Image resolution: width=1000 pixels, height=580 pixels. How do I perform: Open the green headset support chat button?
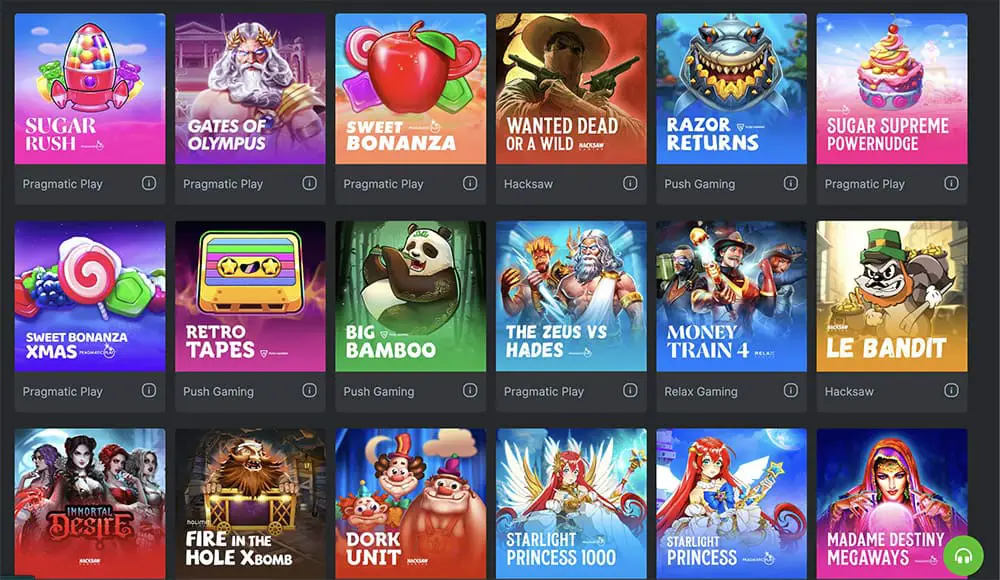(x=963, y=556)
